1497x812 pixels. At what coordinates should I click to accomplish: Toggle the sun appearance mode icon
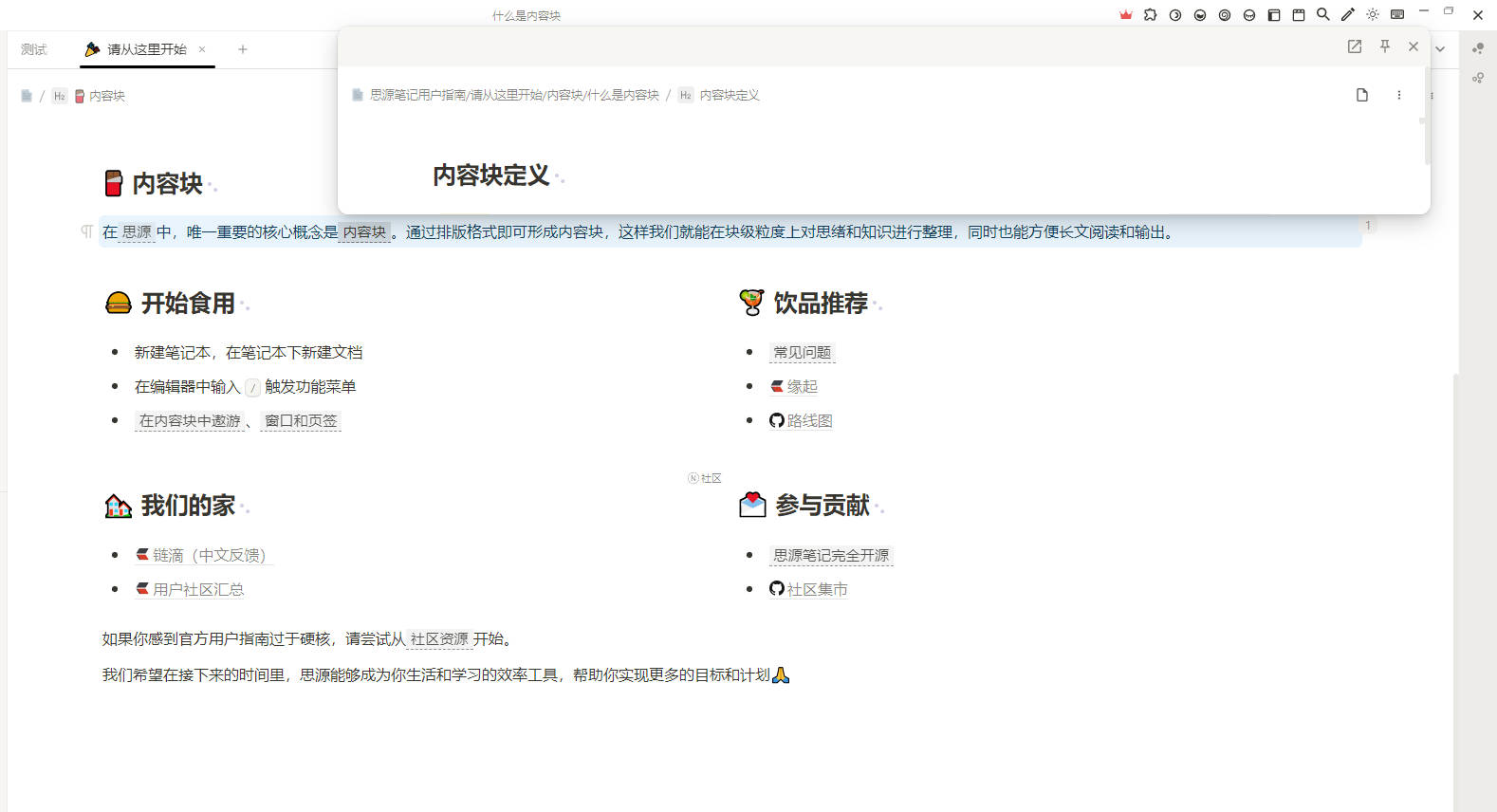(x=1373, y=15)
